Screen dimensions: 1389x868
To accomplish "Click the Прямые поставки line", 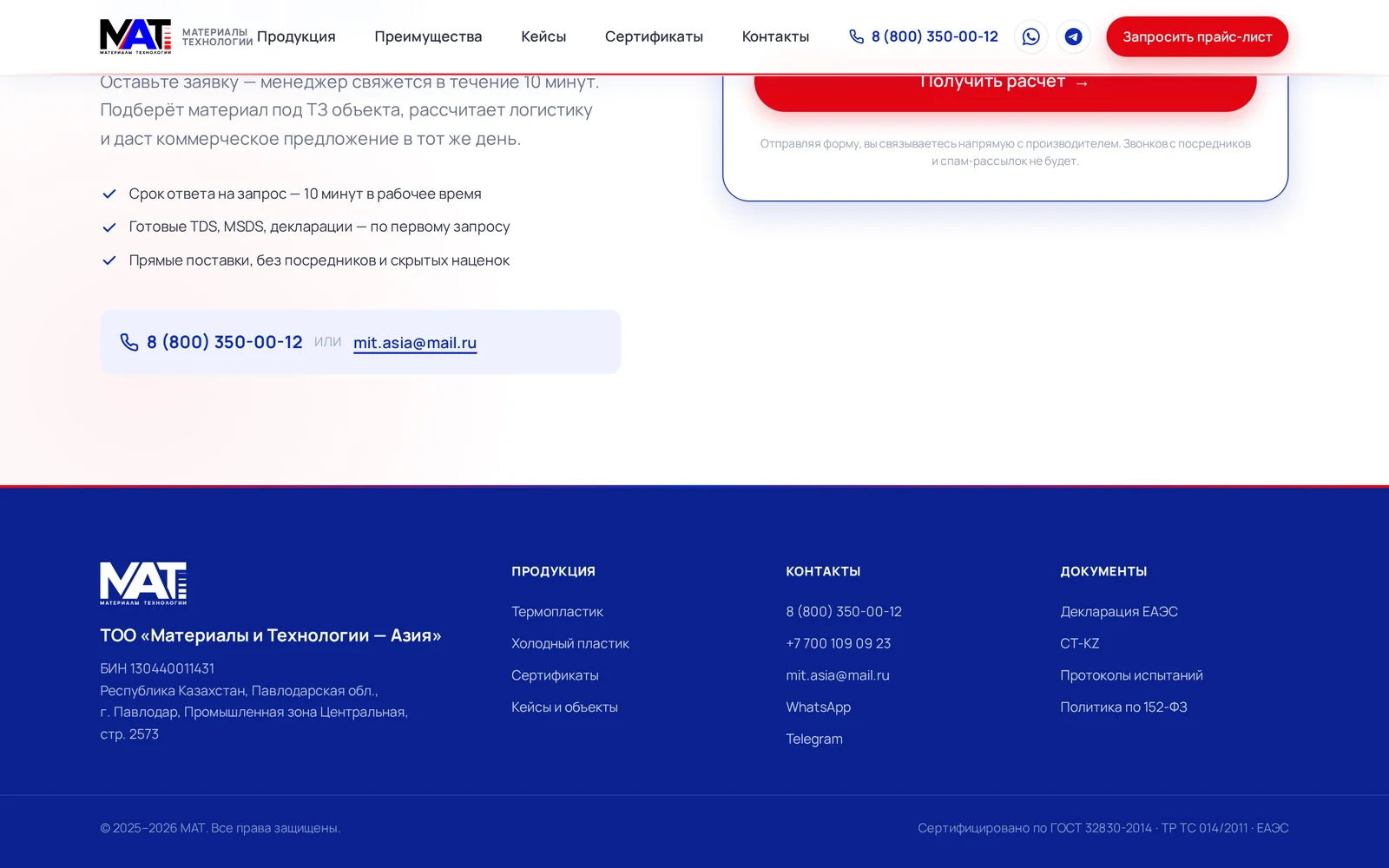I will tap(319, 260).
